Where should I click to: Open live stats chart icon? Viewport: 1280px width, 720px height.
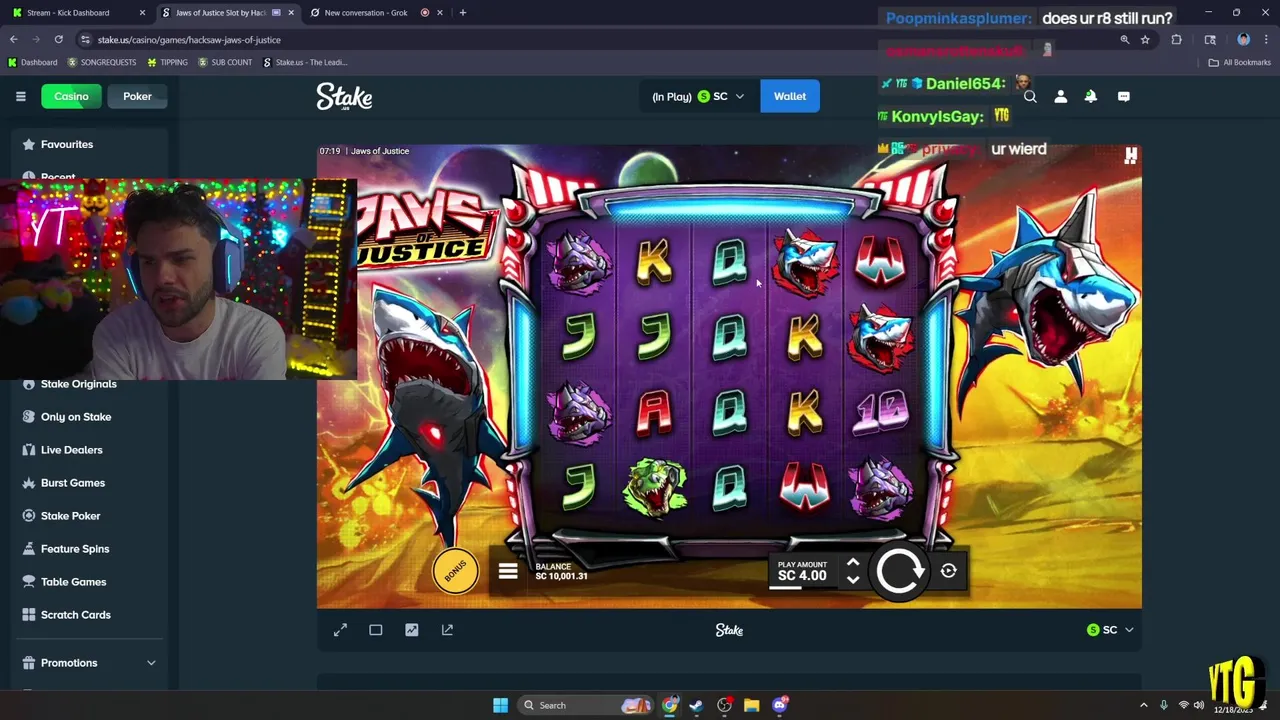pos(411,630)
